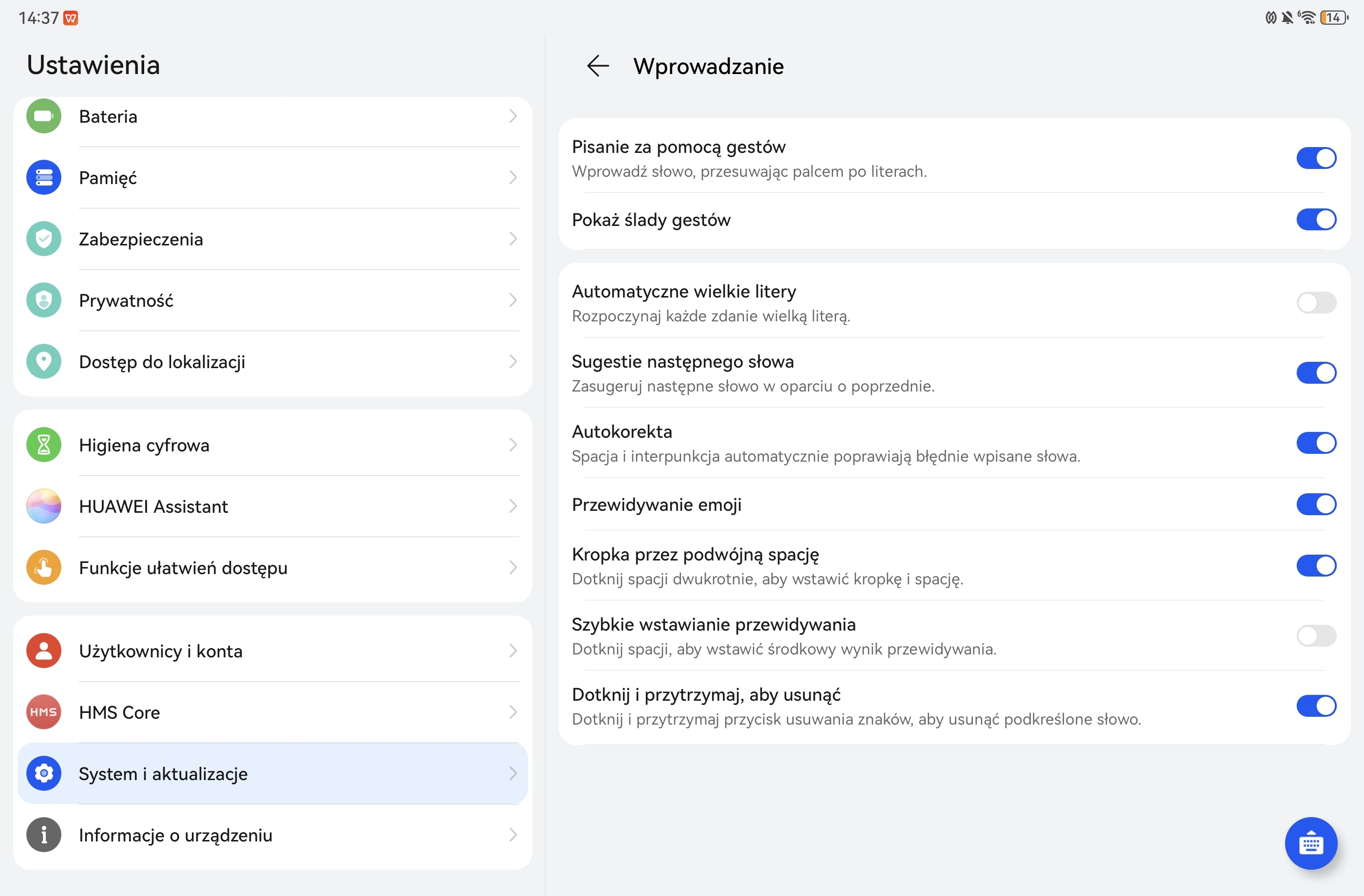This screenshot has height=896, width=1364.
Task: Tap 'Zasugeruj następne słowo' description
Action: 753,386
